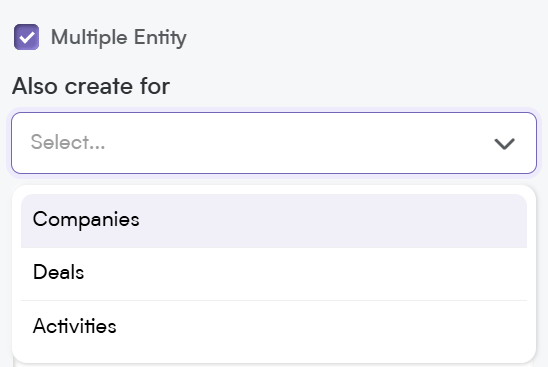548x367 pixels.
Task: Collapse the dropdown using the chevron arrow
Action: (x=504, y=143)
